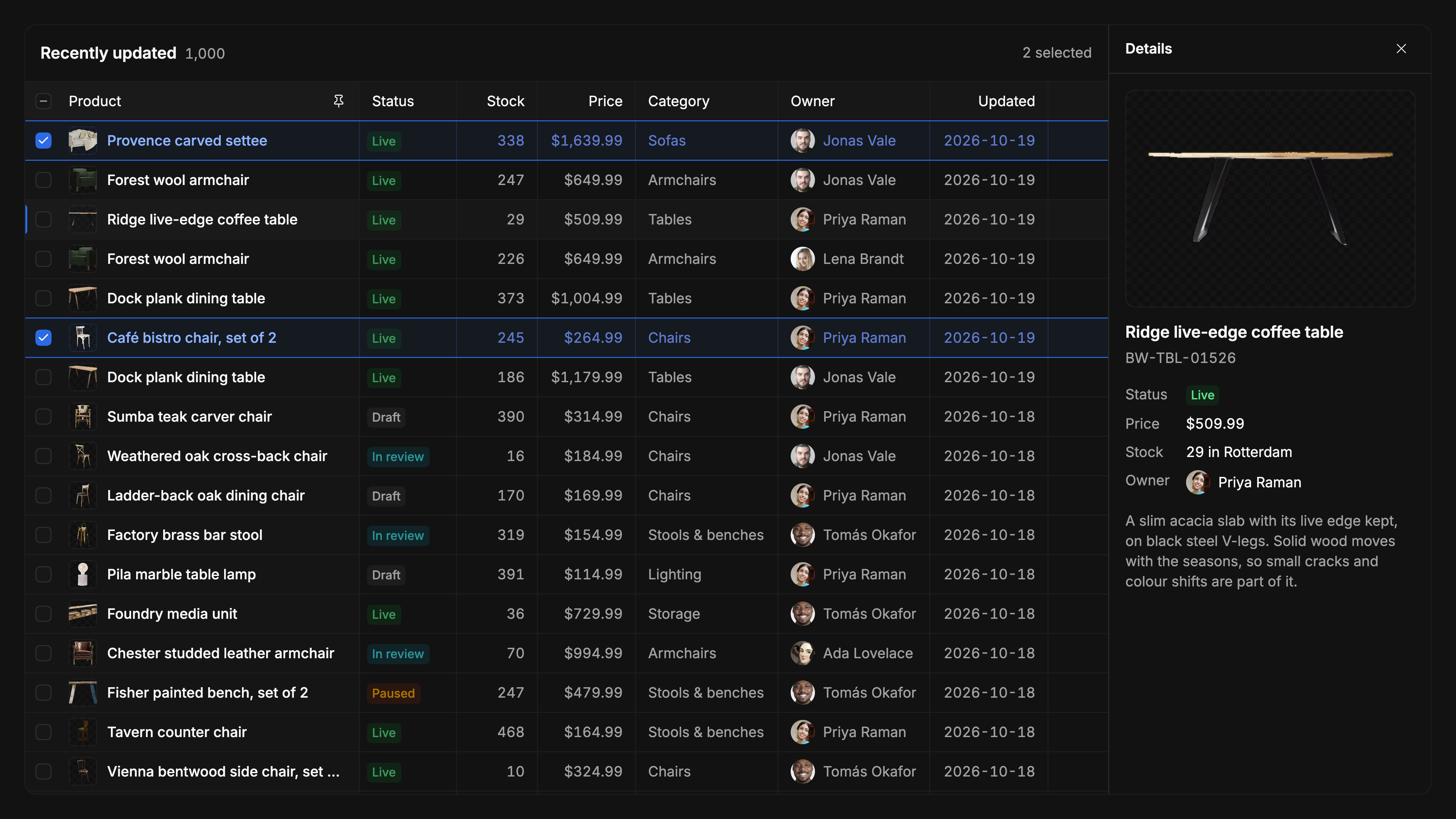1456x819 pixels.
Task: Click the Paused status badge
Action: click(x=393, y=693)
